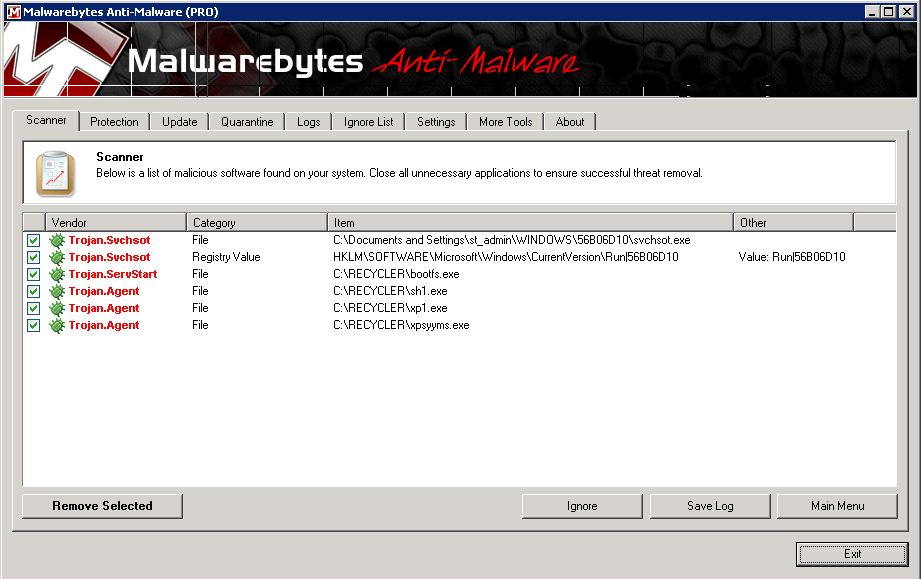Click the bug icon in the Registry Value row
Image resolution: width=921 pixels, height=579 pixels.
(57, 257)
